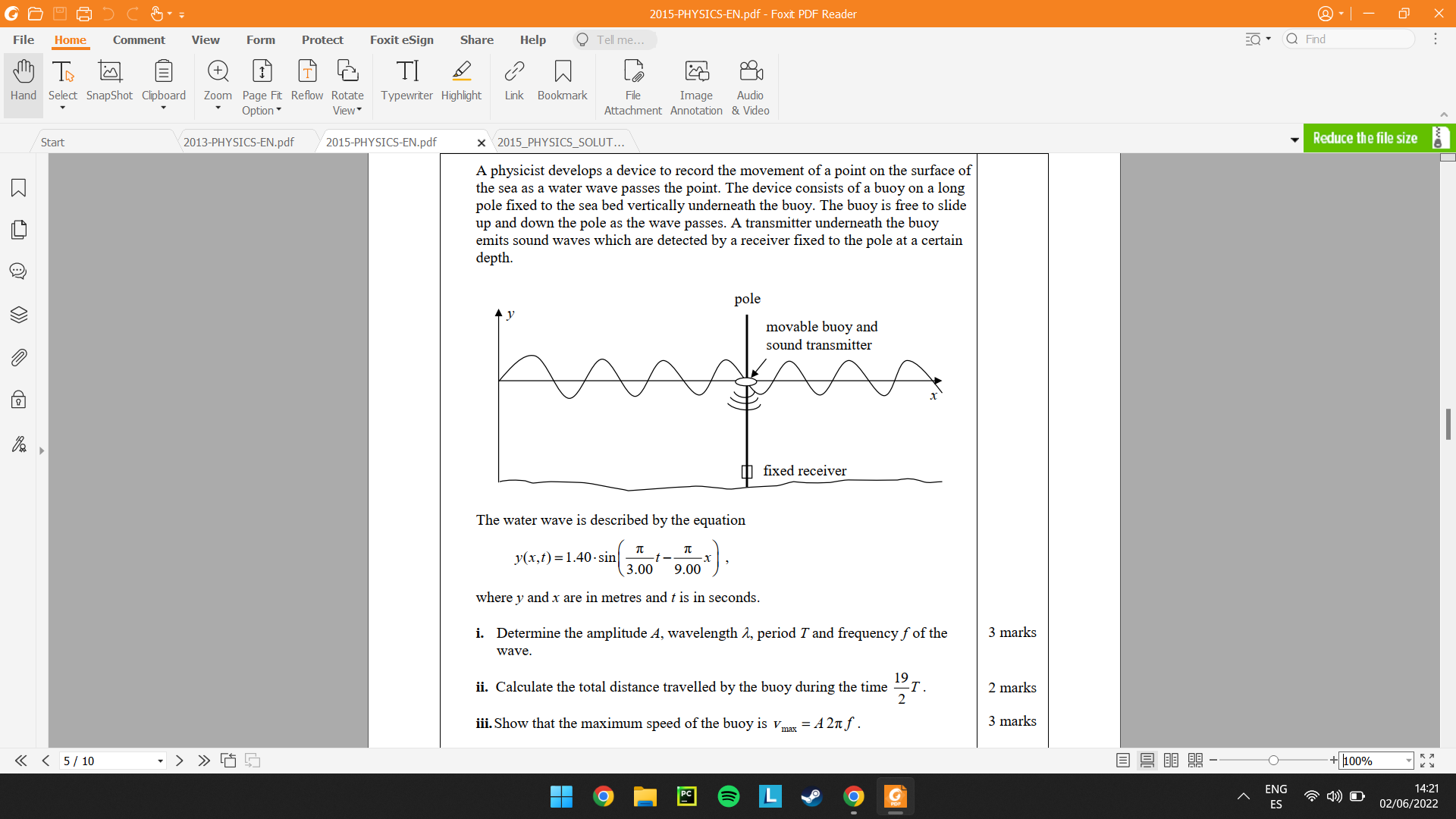The width and height of the screenshot is (1456, 819).
Task: Activate the SnapShot tool
Action: [x=108, y=82]
